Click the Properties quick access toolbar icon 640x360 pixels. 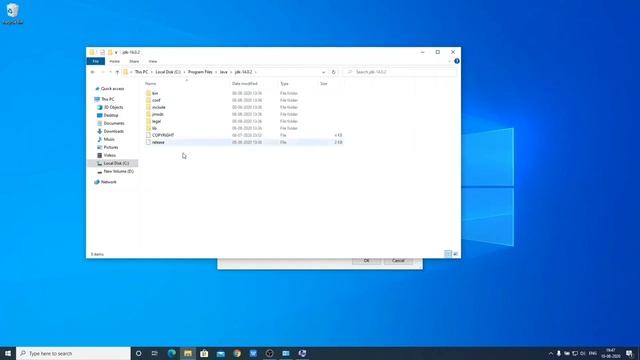[x=102, y=52]
